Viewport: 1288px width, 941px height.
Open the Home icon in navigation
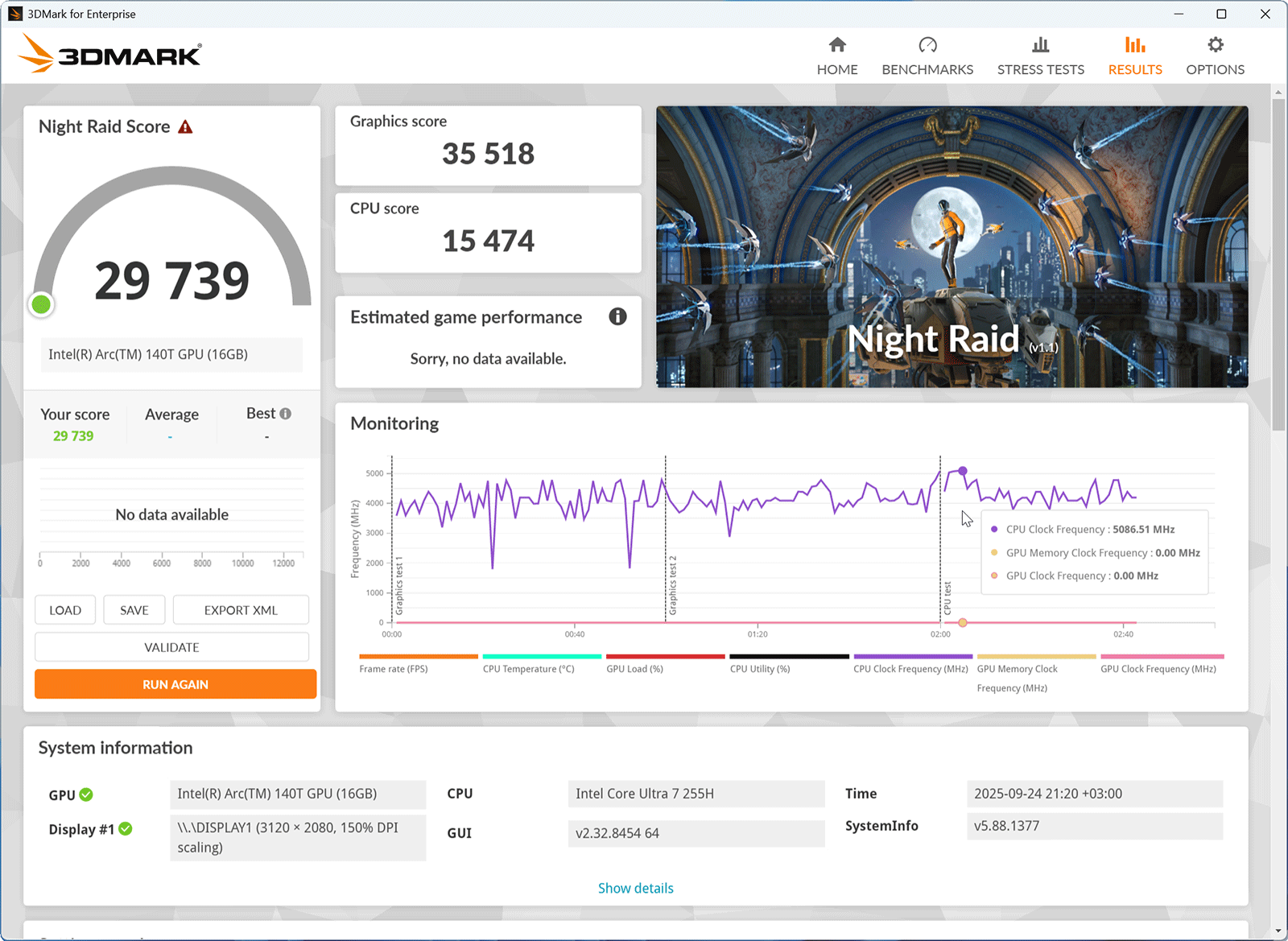point(837,44)
